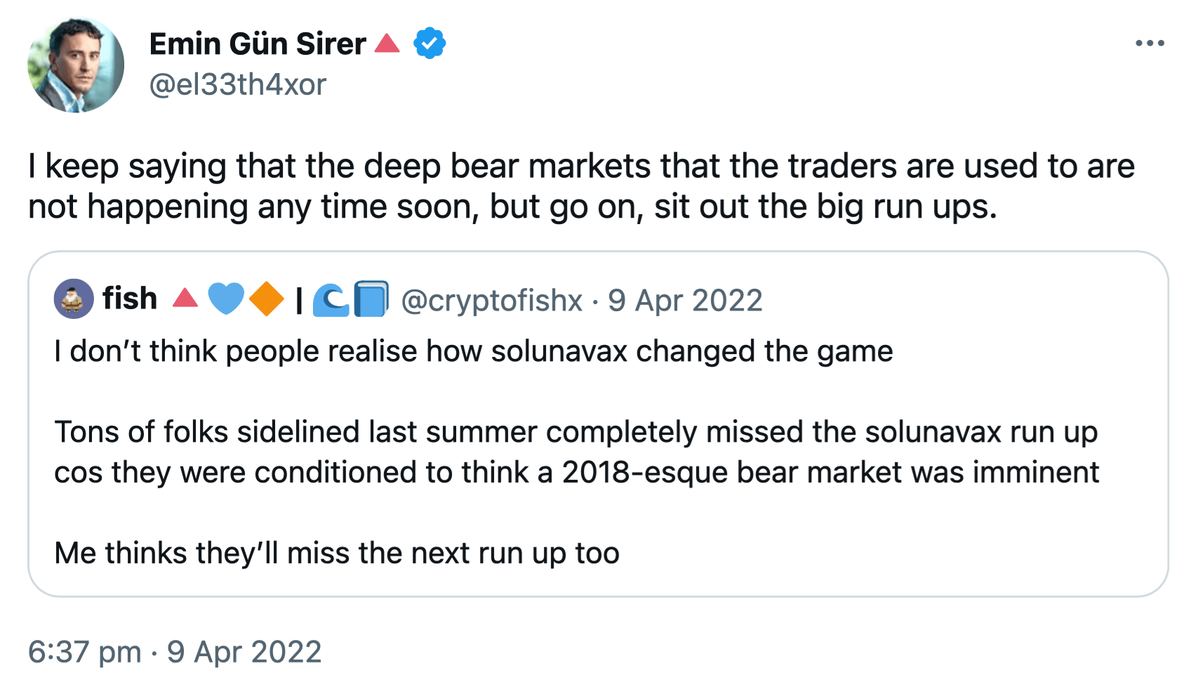Image resolution: width=1200 pixels, height=694 pixels.
Task: Click the orange diamond emoji in fish's name
Action: (263, 299)
